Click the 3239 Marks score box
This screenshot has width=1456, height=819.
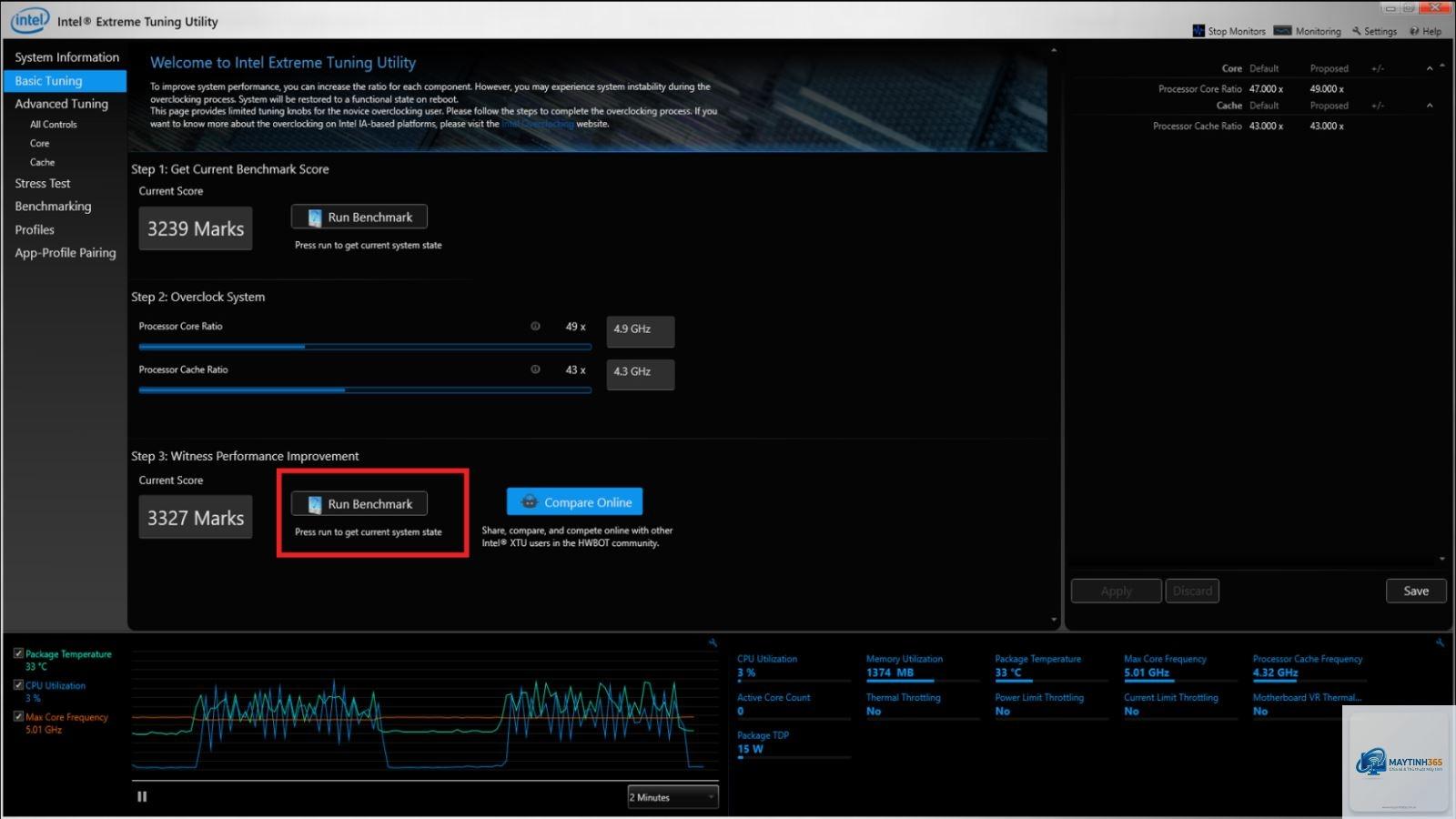(196, 228)
